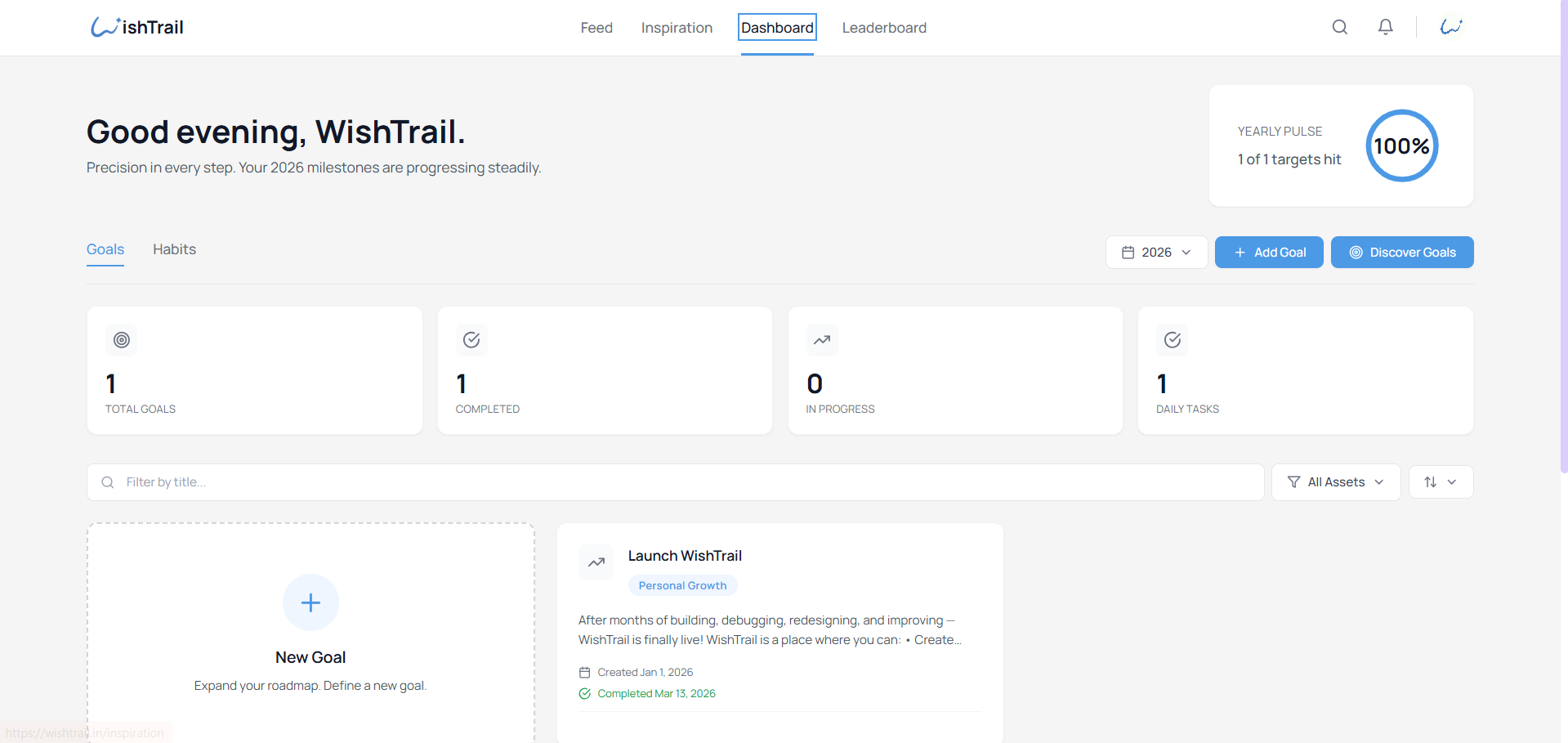Click the Add Goal button
This screenshot has height=743, width=1568.
click(x=1269, y=252)
